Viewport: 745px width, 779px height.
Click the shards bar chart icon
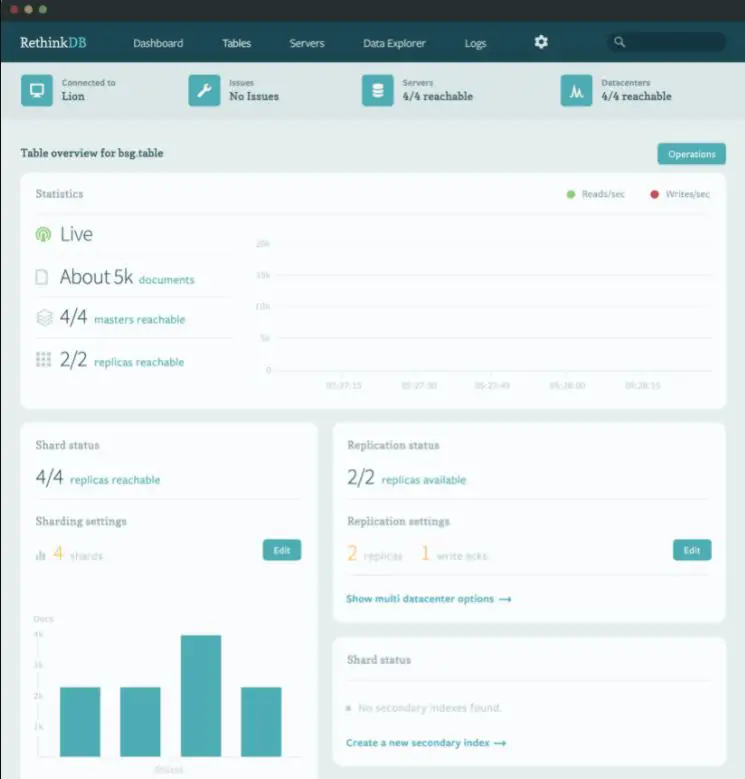click(41, 554)
